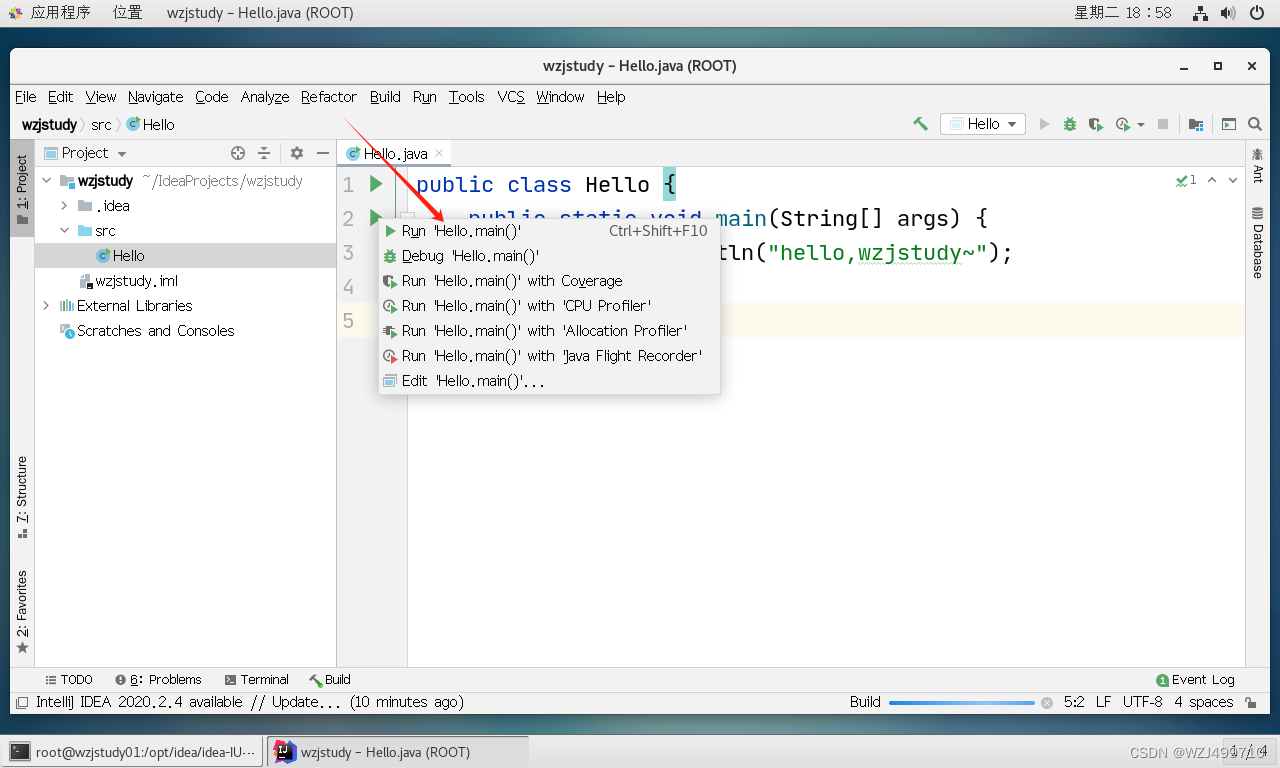Choose Run with 'CPU Profiler' entry
This screenshot has height=768, width=1280.
pyautogui.click(x=549, y=306)
